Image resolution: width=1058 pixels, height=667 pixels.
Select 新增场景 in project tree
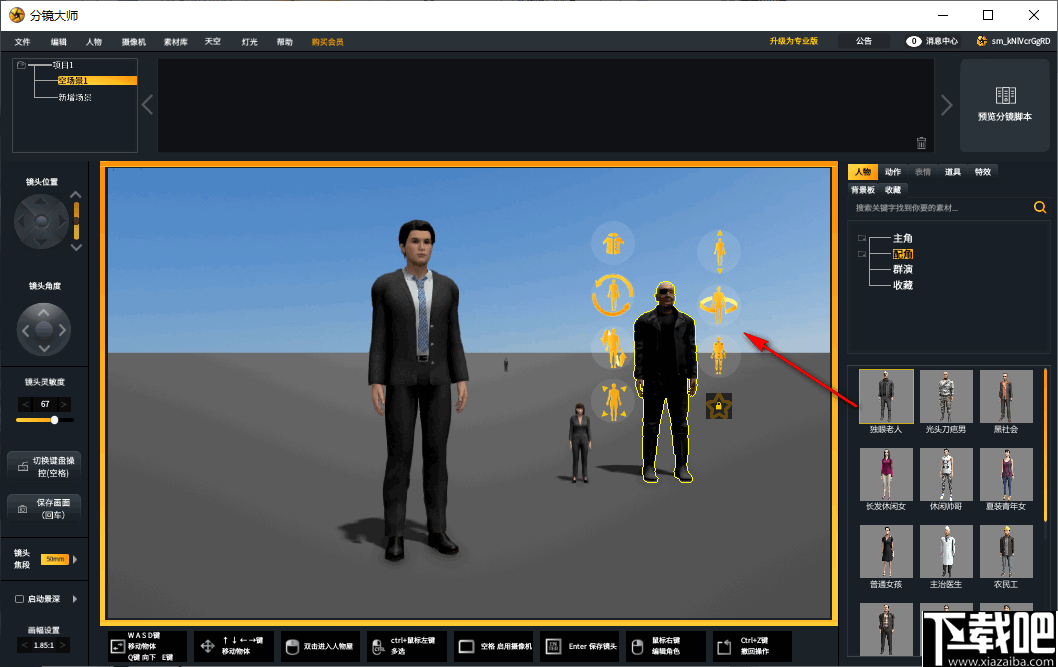pos(75,98)
